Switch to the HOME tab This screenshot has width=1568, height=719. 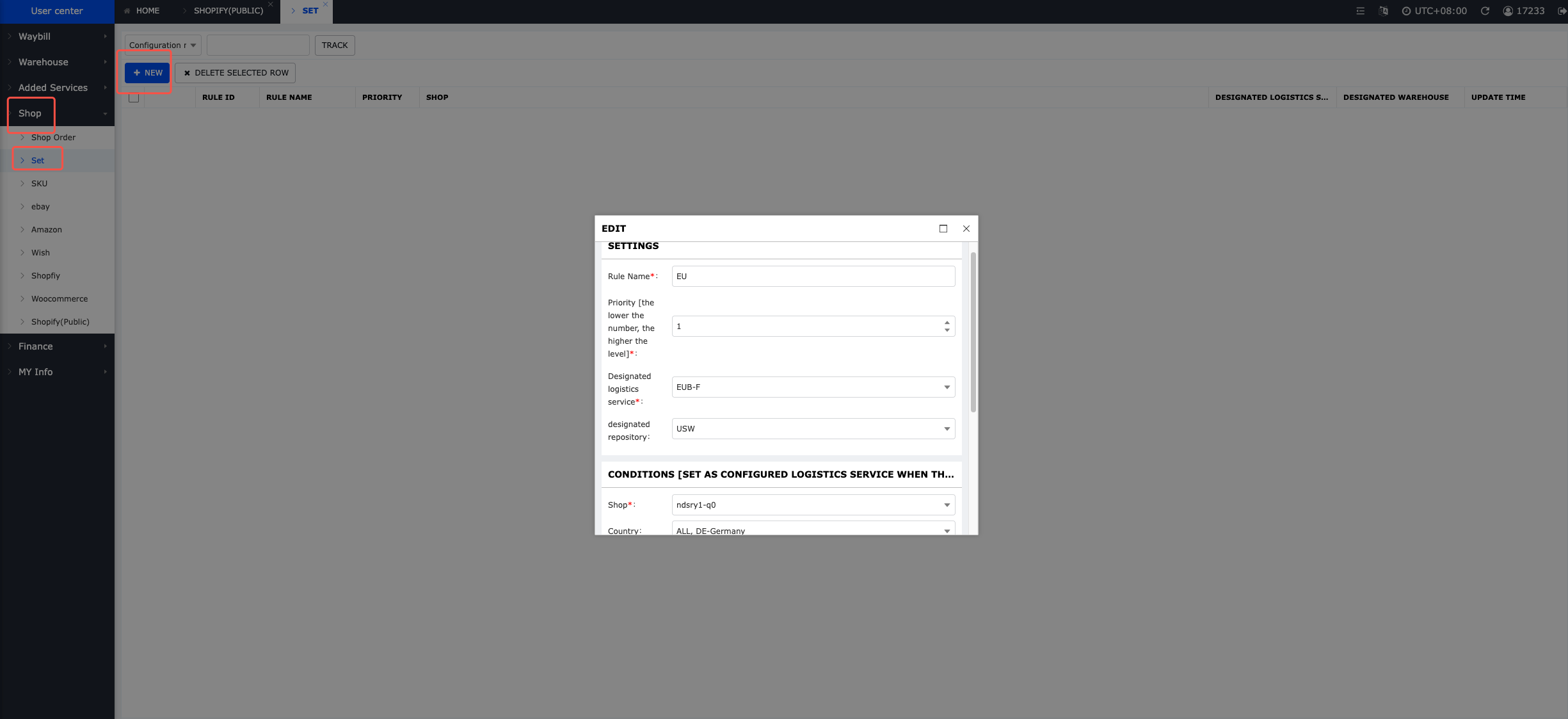click(147, 11)
